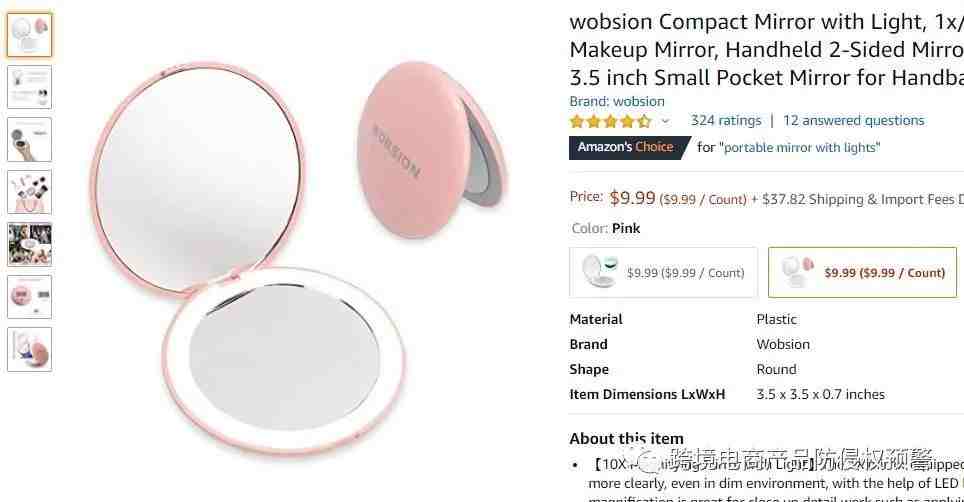Expand the ratings dropdown arrow beside stars
Viewport: 964px width, 502px height.
pos(665,121)
